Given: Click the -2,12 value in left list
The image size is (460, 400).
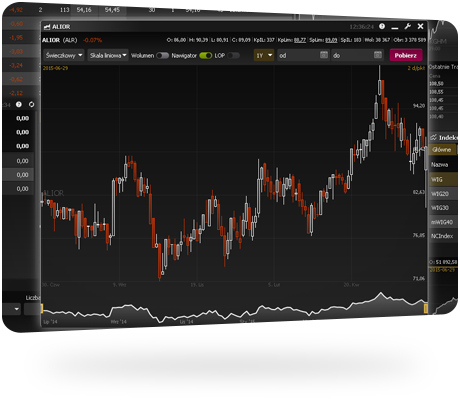Looking at the screenshot, I should point(16,93).
